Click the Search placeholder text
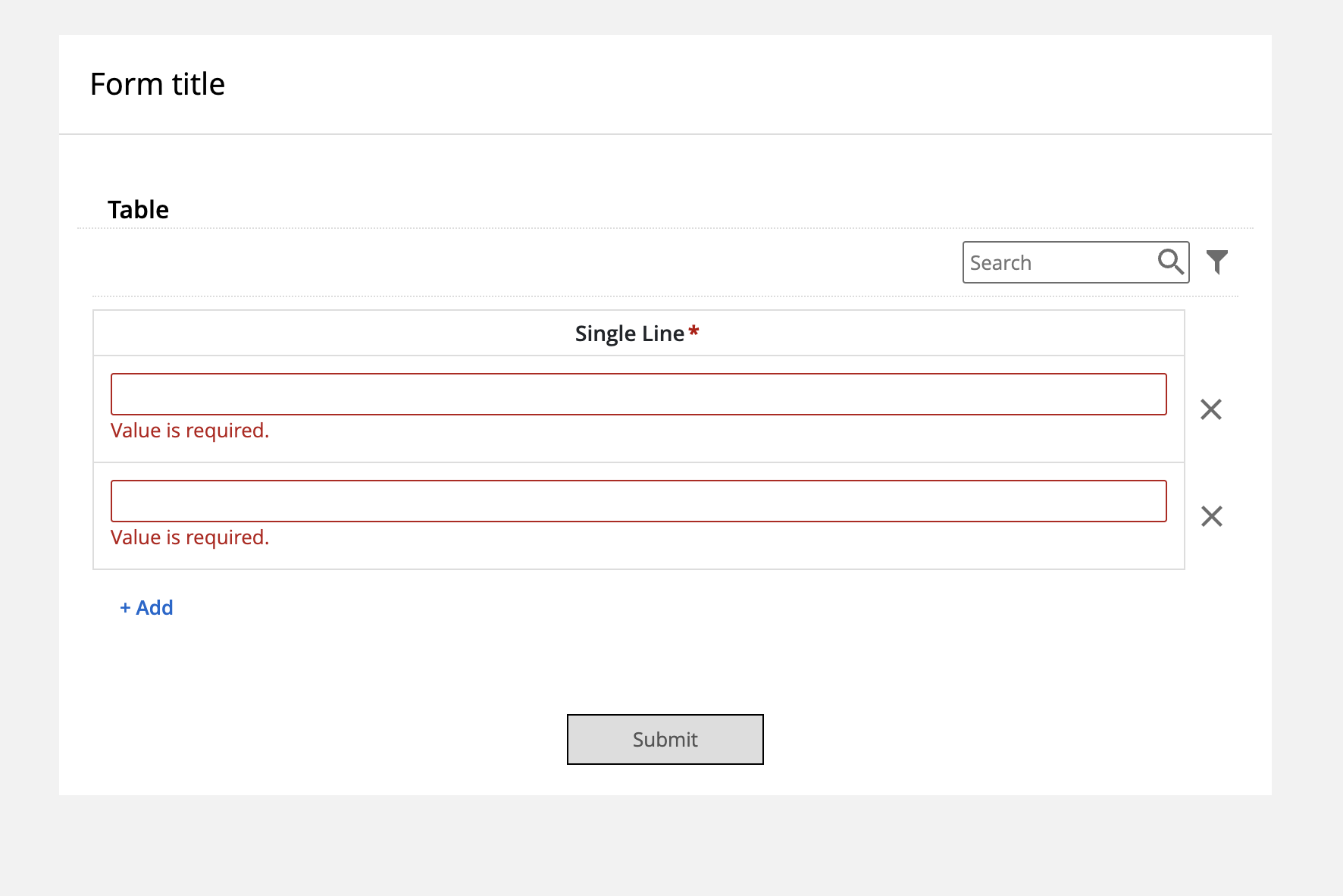The image size is (1343, 896). tap(1000, 263)
